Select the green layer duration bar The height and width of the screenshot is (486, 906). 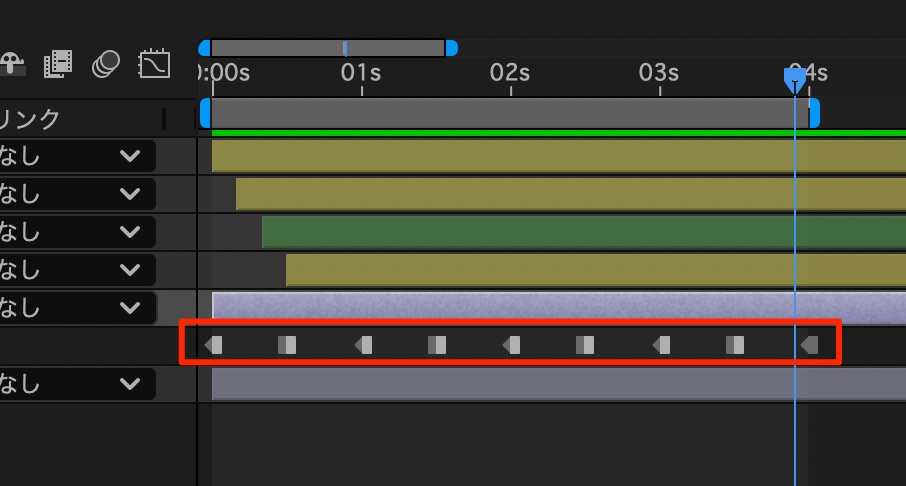click(580, 232)
